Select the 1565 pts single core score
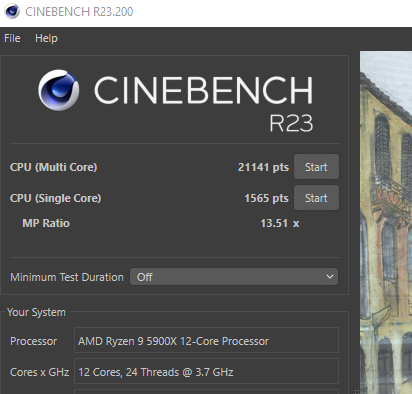The height and width of the screenshot is (394, 412). click(267, 198)
